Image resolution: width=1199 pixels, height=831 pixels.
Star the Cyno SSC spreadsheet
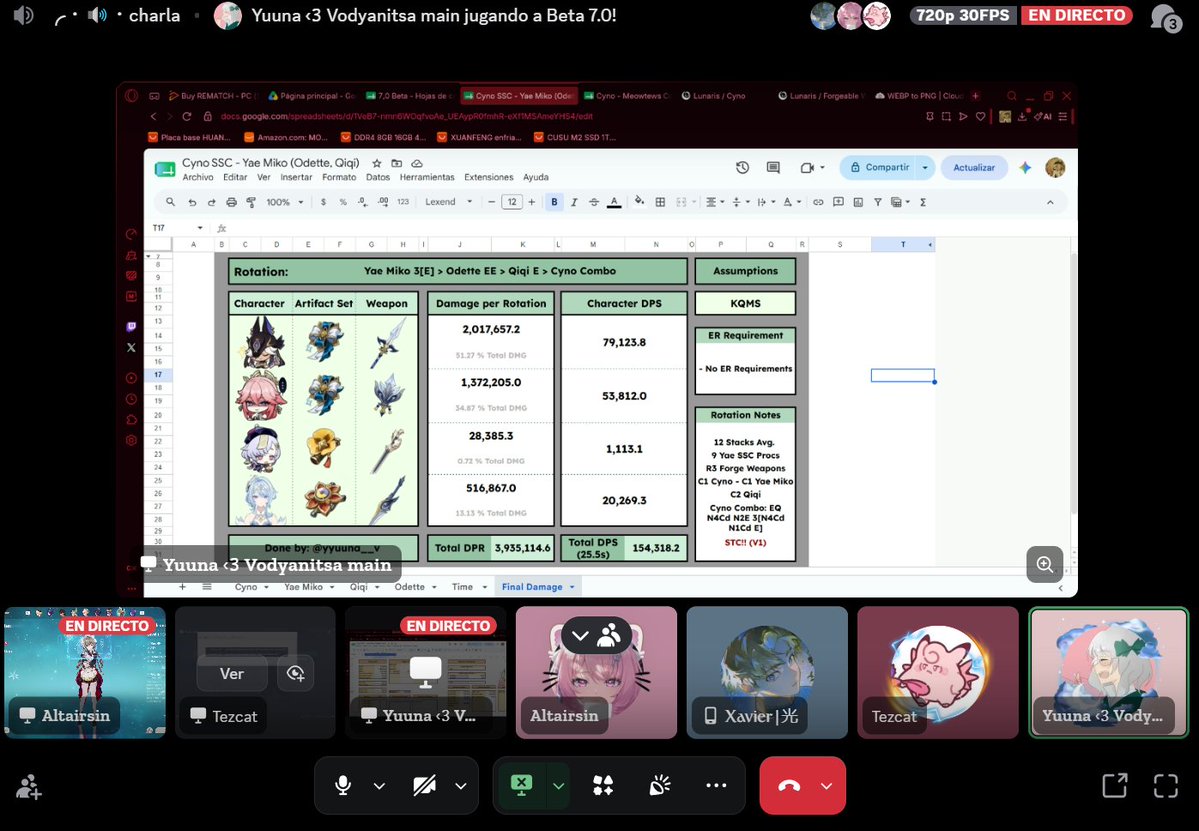(x=376, y=163)
